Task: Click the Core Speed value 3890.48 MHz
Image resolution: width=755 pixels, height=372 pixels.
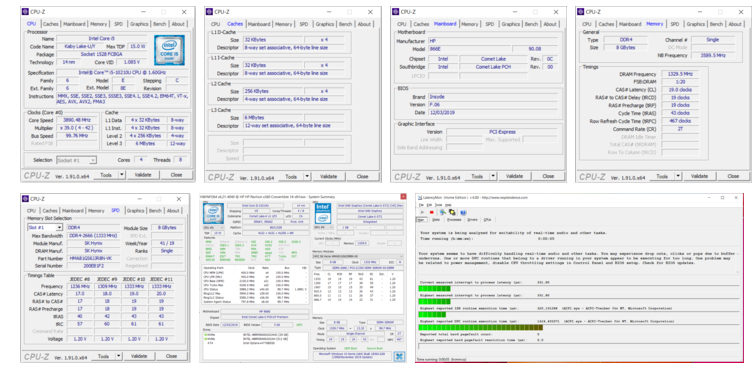Action: pyautogui.click(x=77, y=120)
